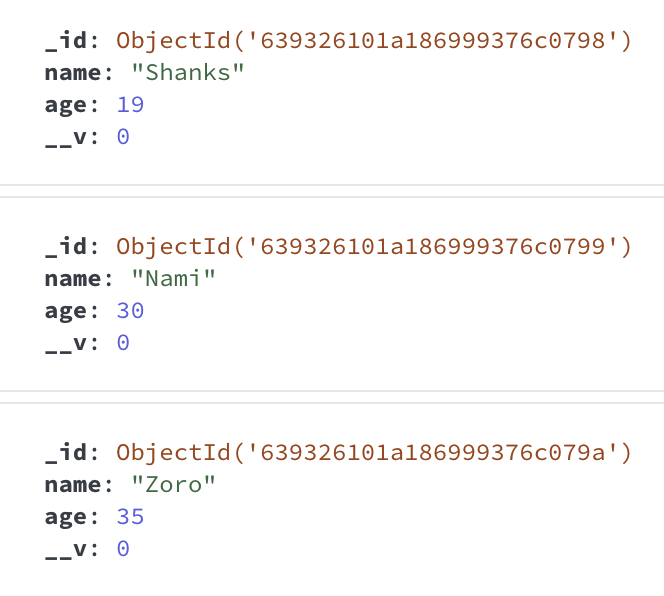Click the age field key in Zoro document

(x=66, y=518)
